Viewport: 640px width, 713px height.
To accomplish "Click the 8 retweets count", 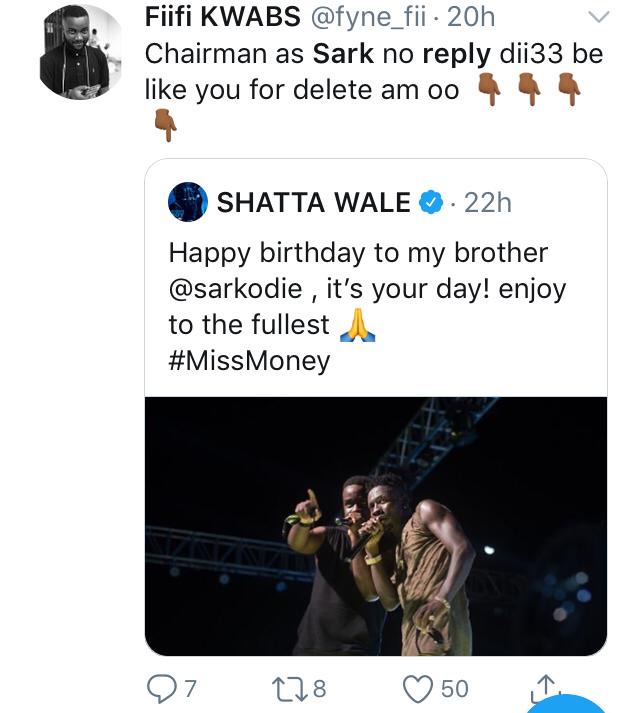I will (x=320, y=688).
